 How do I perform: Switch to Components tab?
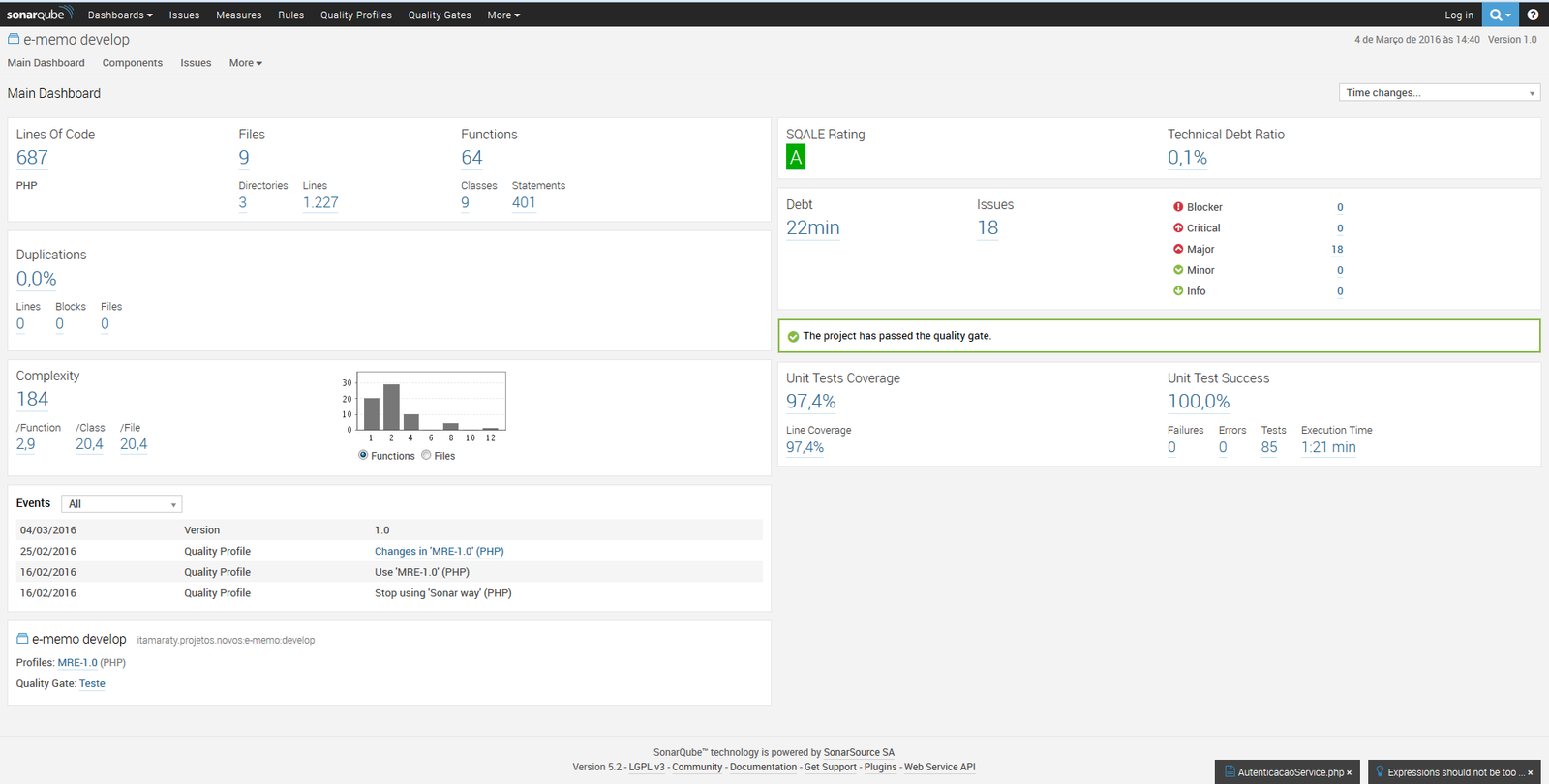pyautogui.click(x=133, y=63)
